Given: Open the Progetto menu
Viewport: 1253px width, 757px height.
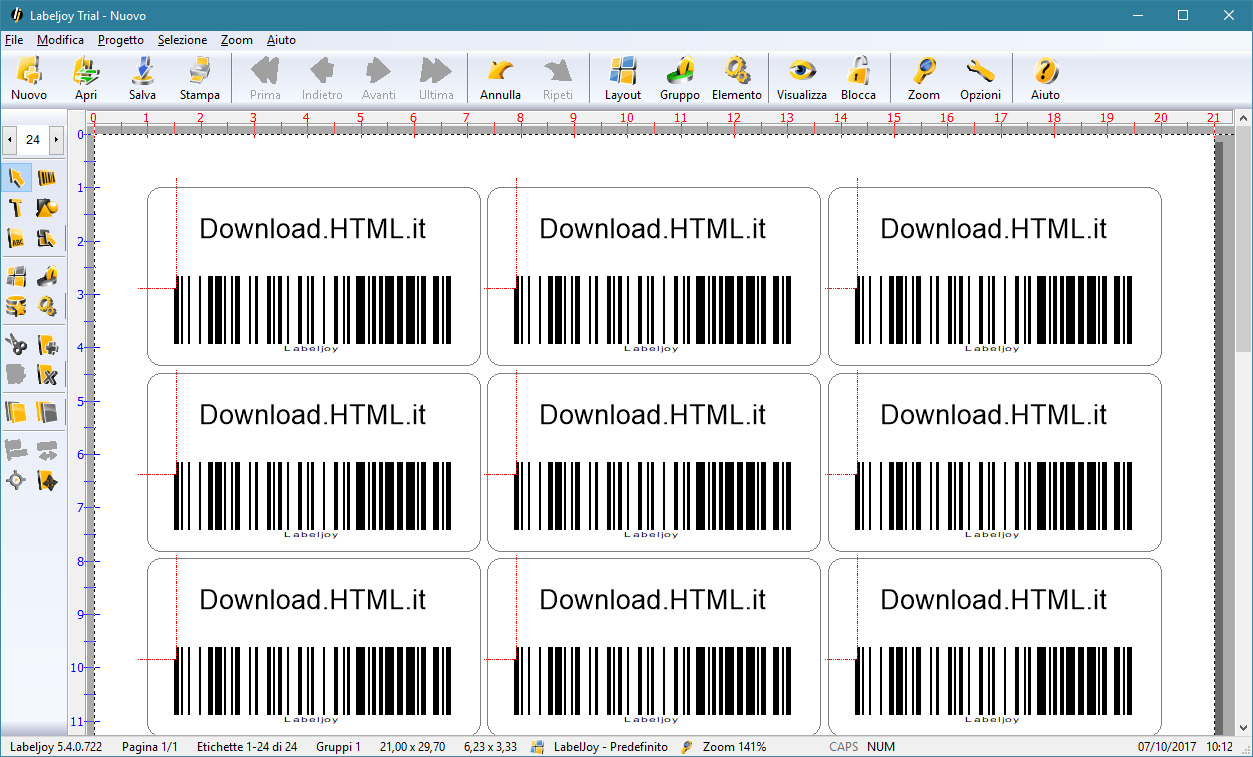Looking at the screenshot, I should pos(121,40).
